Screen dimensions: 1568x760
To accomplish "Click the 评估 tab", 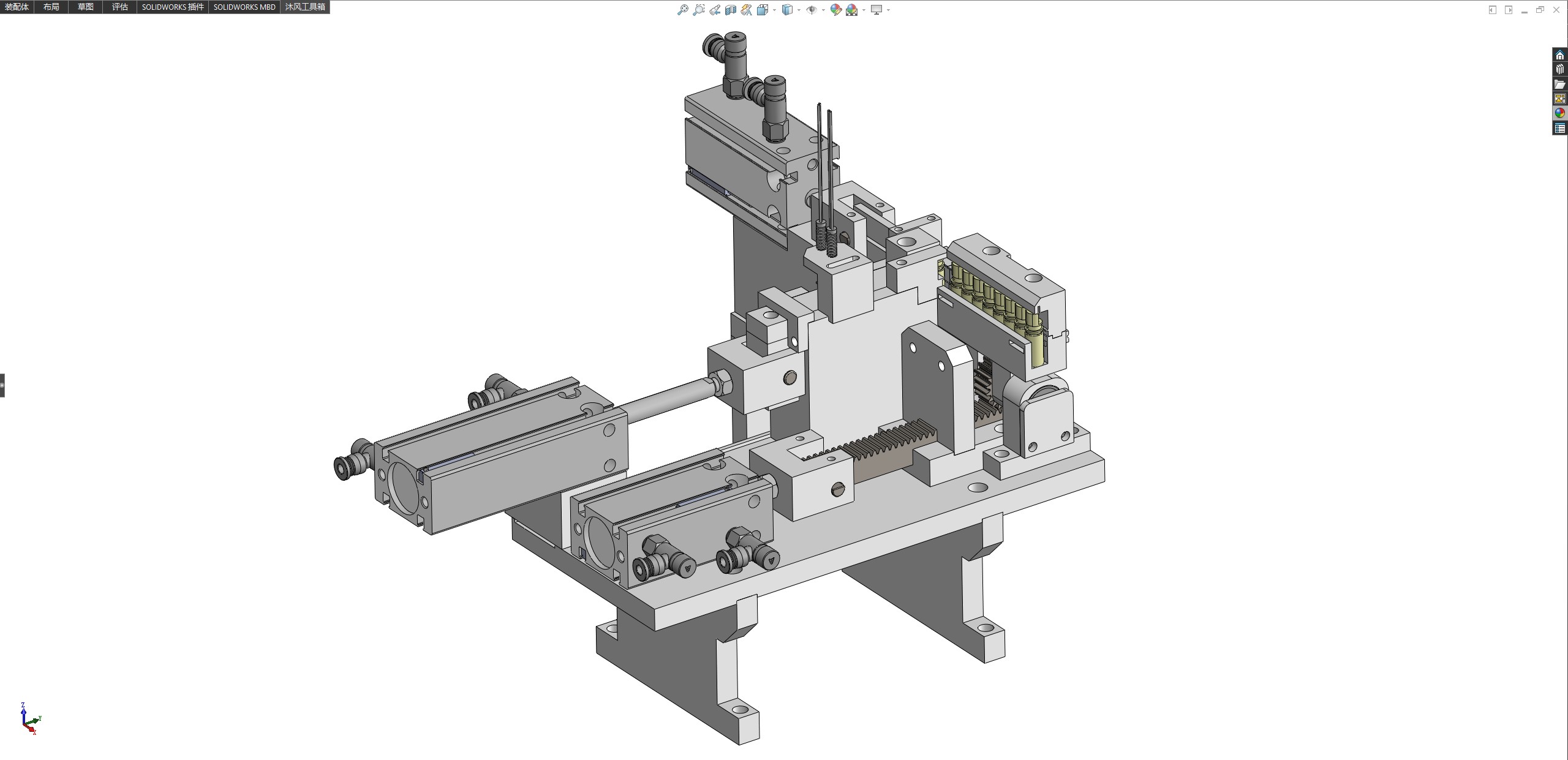I will [x=120, y=7].
